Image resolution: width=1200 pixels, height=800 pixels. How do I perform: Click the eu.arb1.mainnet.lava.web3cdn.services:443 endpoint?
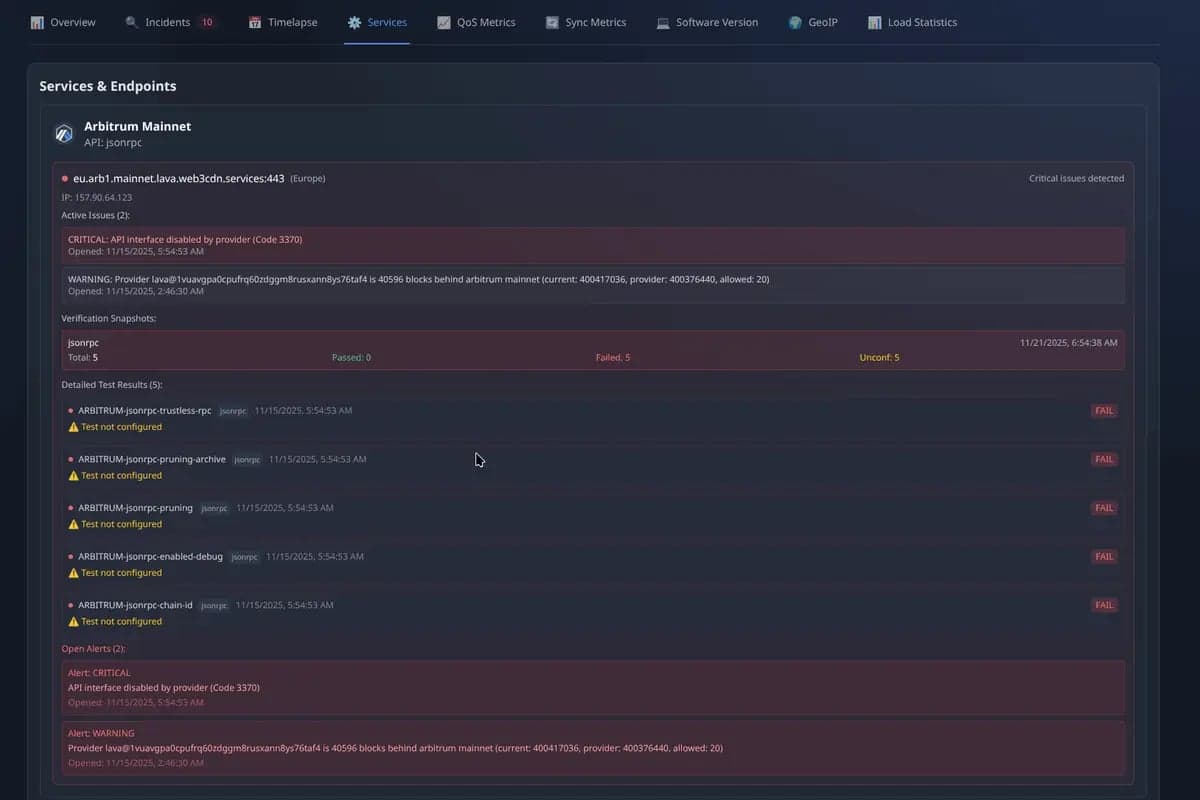[x=178, y=178]
